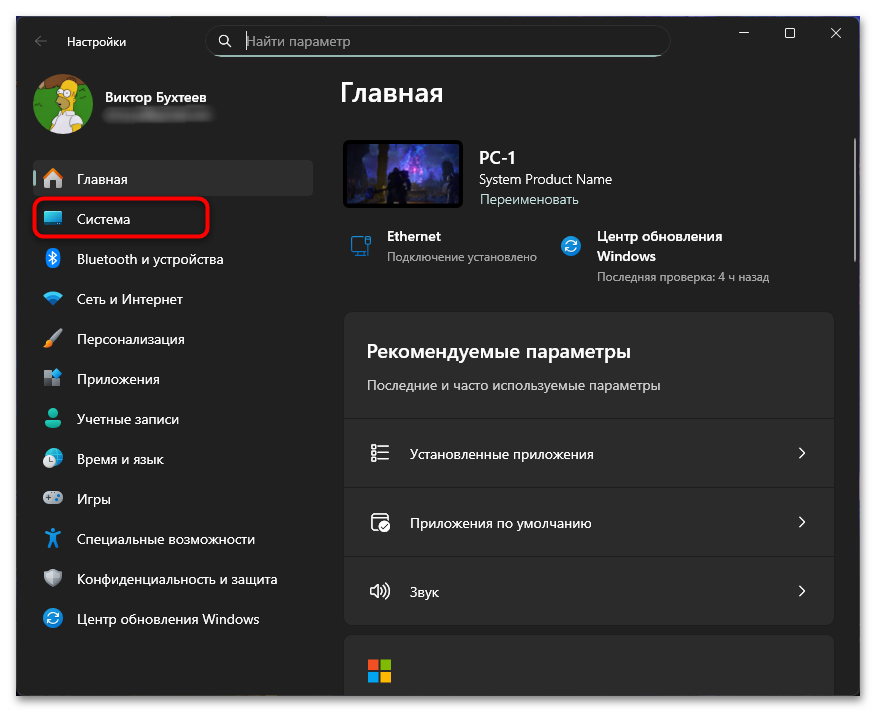This screenshot has height=712, width=876.
Task: Click the Homer Simpson profile avatar
Action: pyautogui.click(x=63, y=104)
